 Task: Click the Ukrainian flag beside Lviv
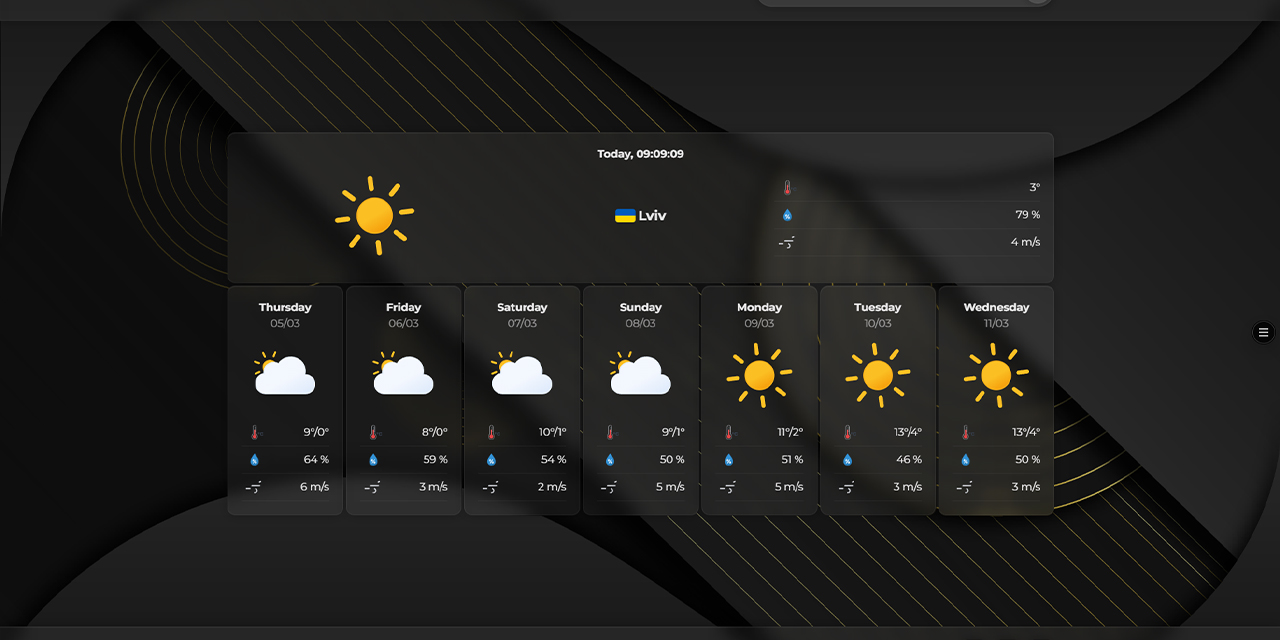(624, 215)
